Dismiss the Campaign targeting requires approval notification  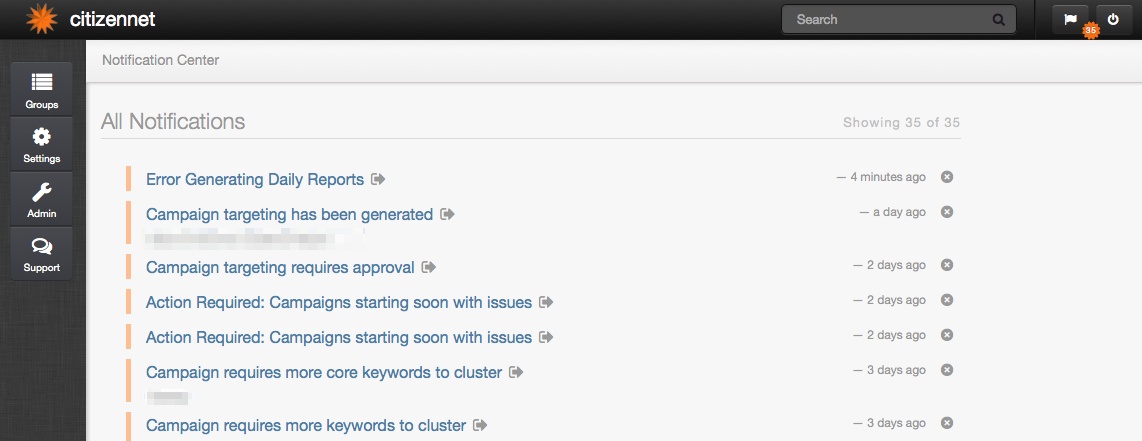pyautogui.click(x=947, y=265)
